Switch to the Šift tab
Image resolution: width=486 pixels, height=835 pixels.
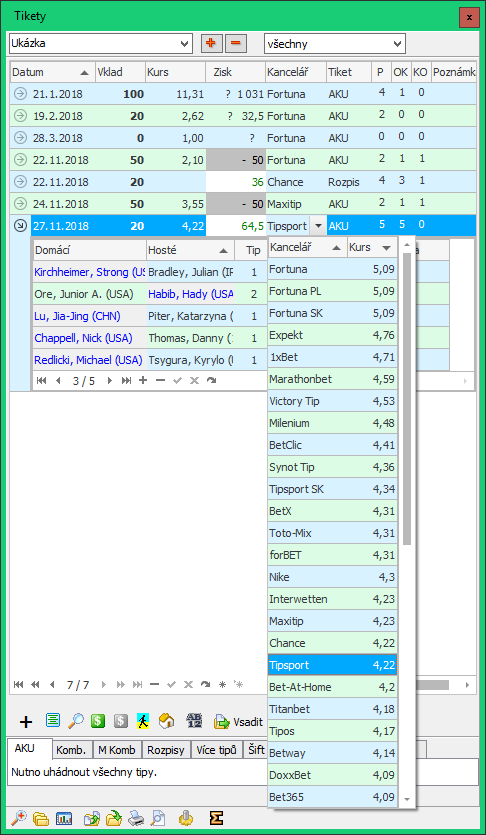[x=254, y=750]
